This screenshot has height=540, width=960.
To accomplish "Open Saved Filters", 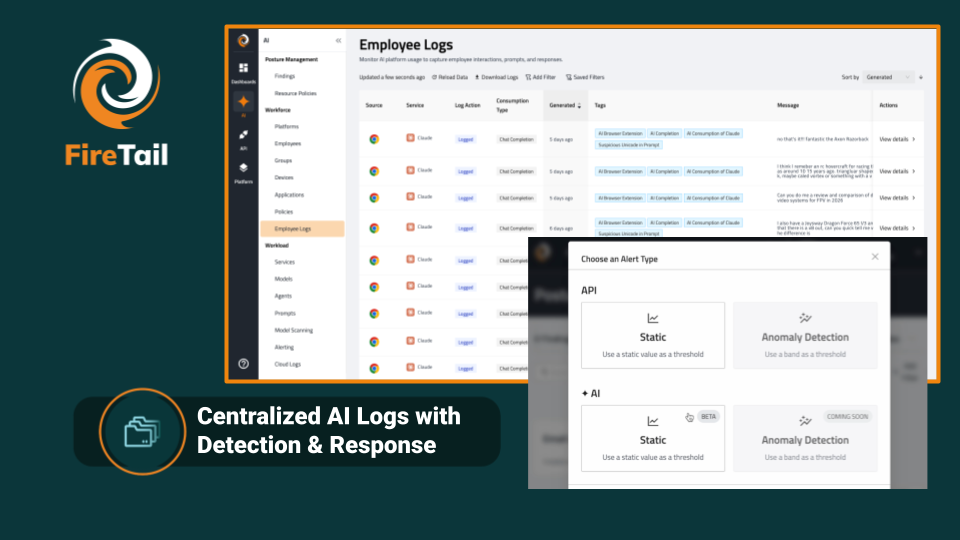I will (585, 77).
